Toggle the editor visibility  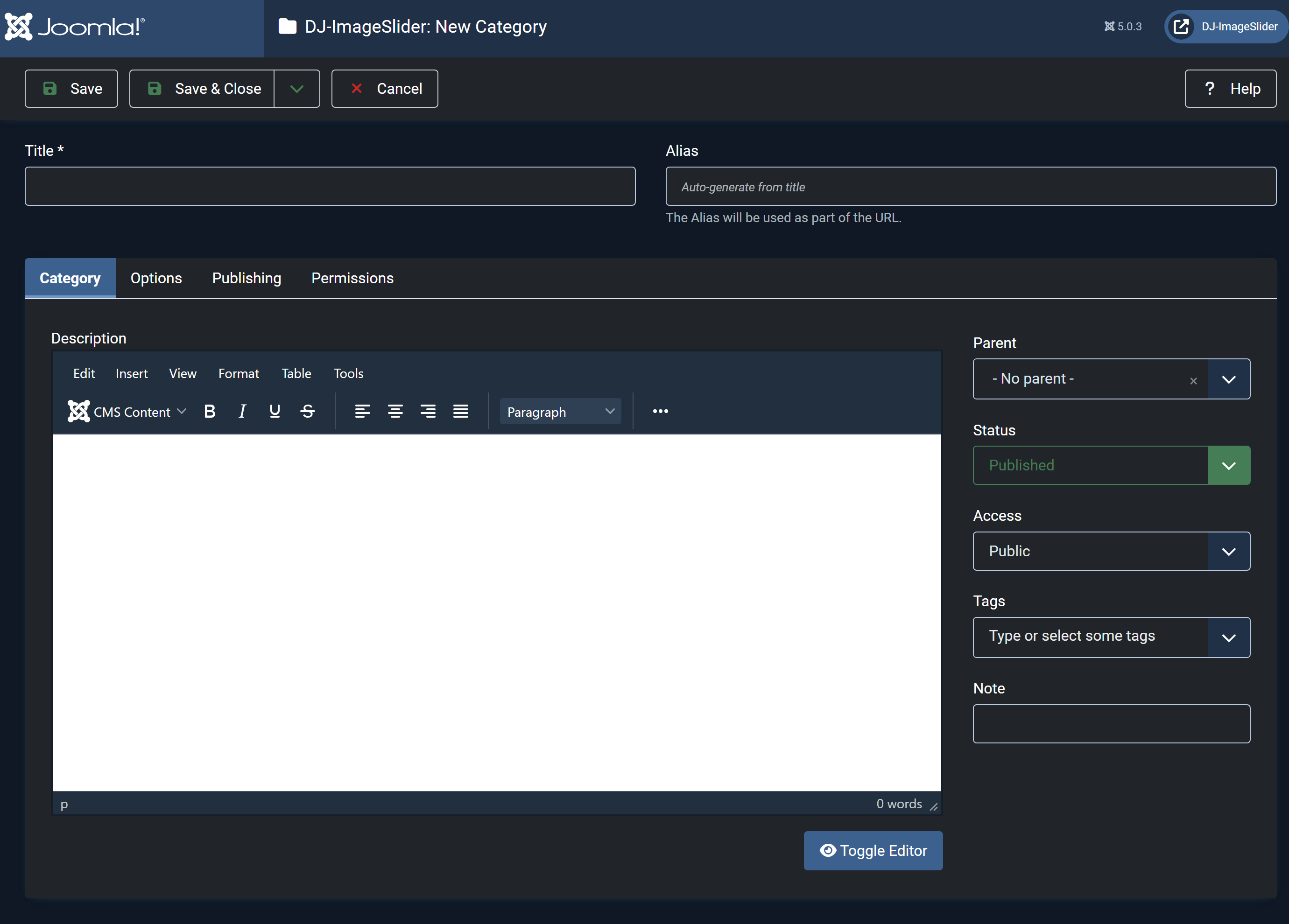873,851
